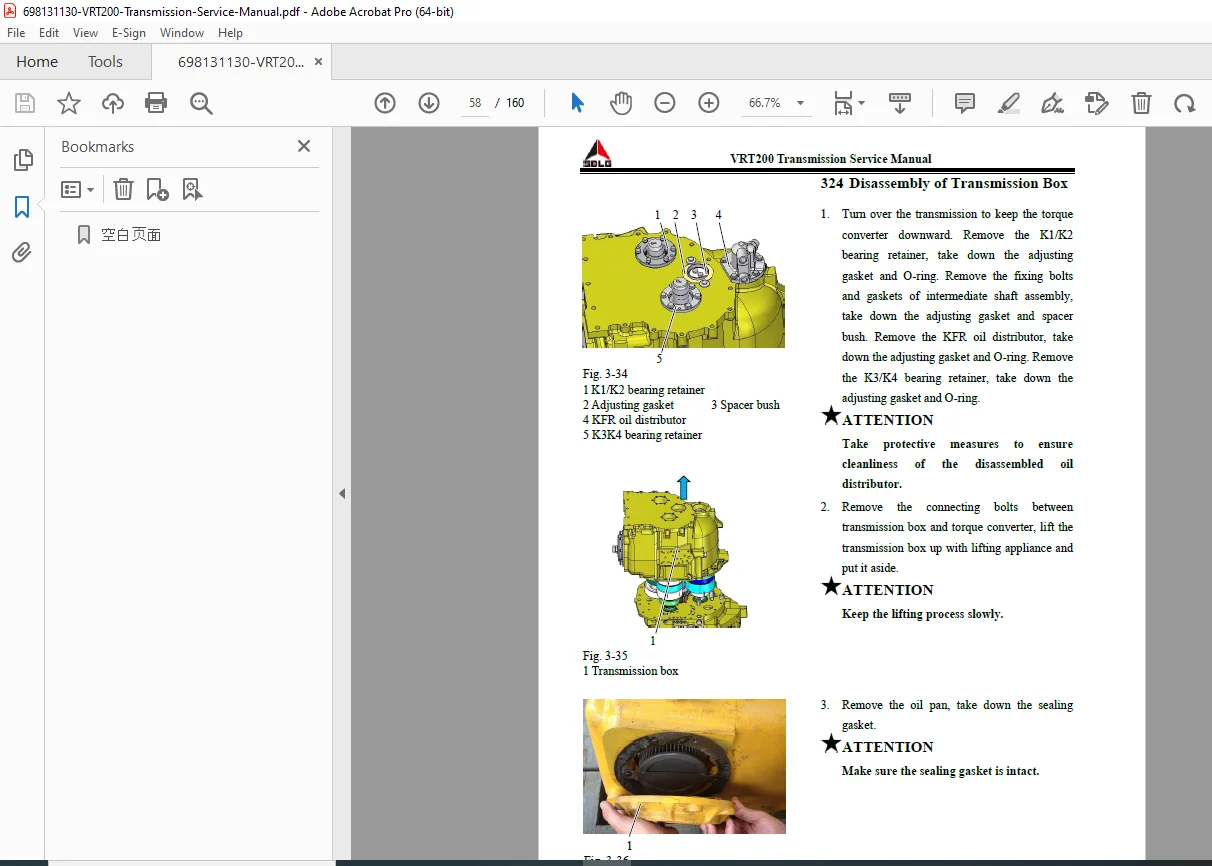Click the text '4 KFR oil distributor'
Screen dimensions: 1212x866
[x=635, y=420]
